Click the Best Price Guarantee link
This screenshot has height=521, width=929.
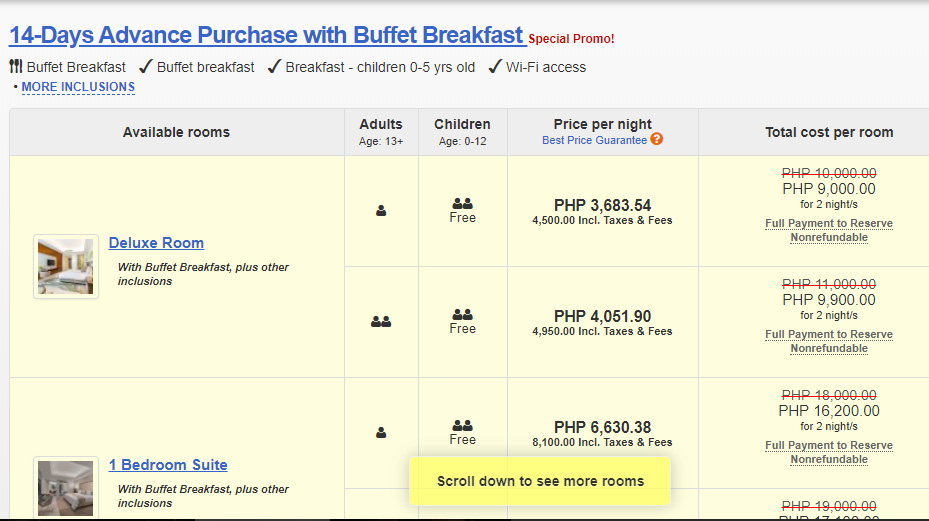[x=594, y=140]
